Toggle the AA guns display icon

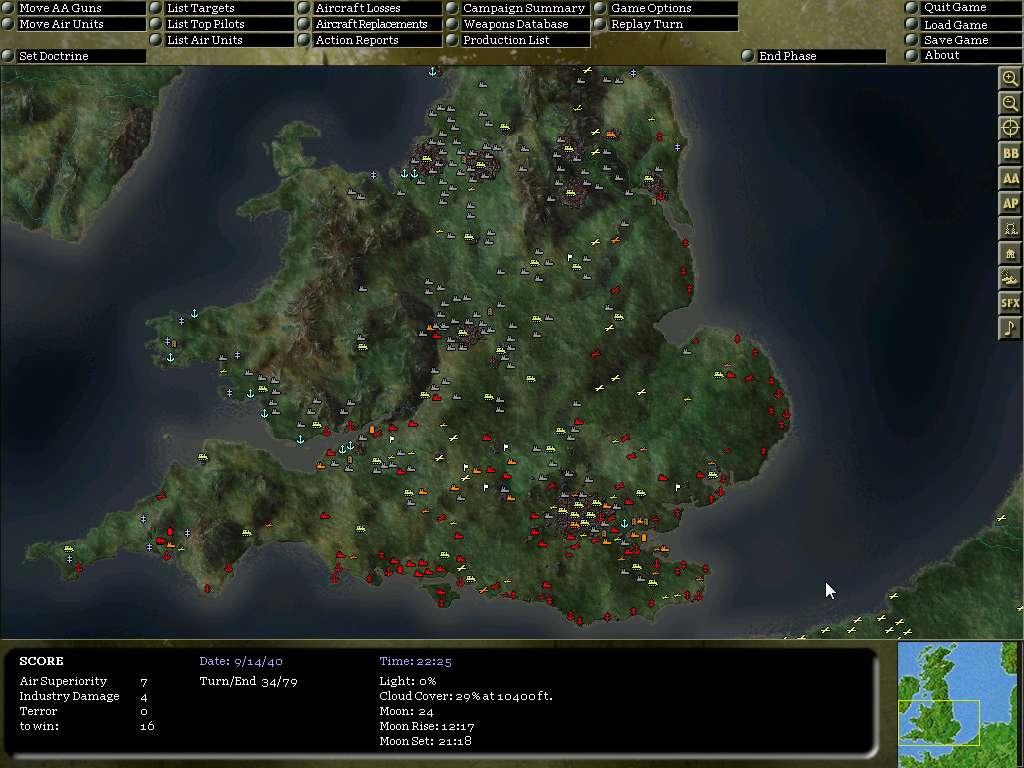[x=1010, y=178]
